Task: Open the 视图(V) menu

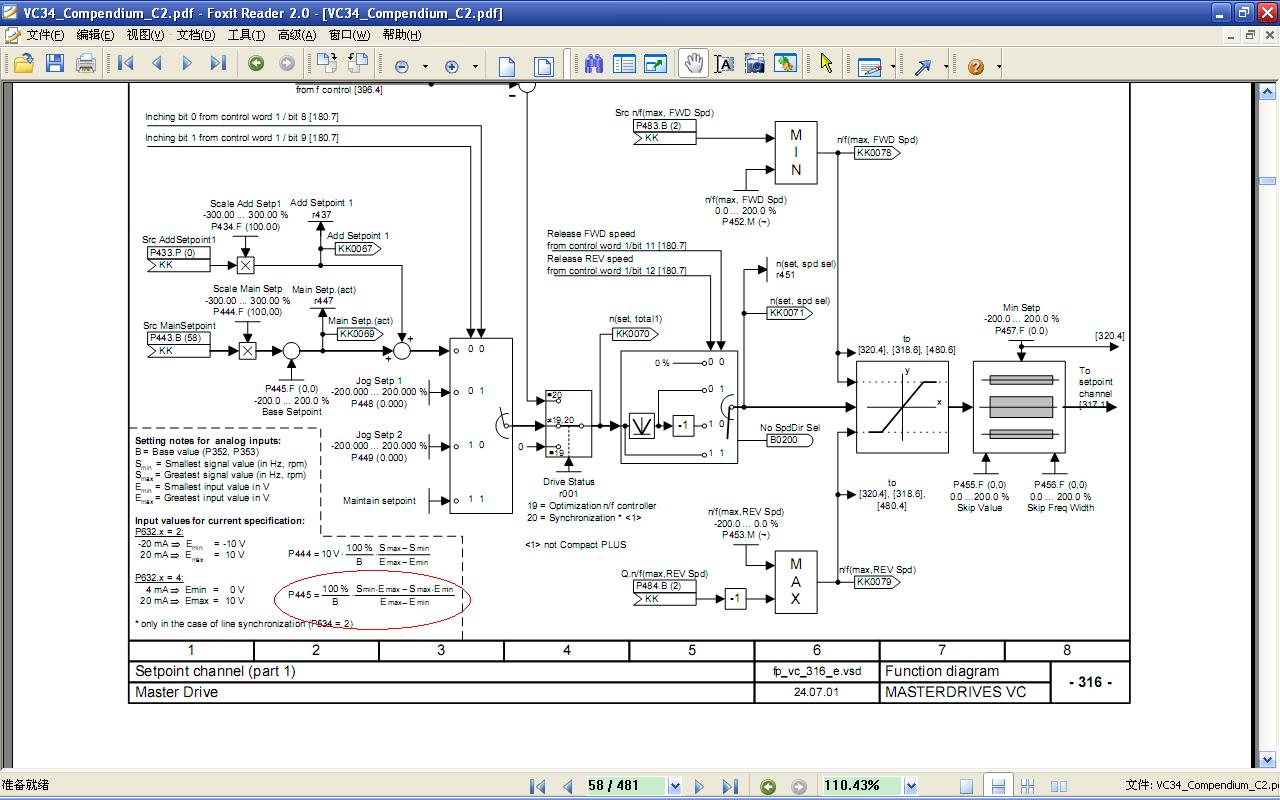Action: pos(146,35)
